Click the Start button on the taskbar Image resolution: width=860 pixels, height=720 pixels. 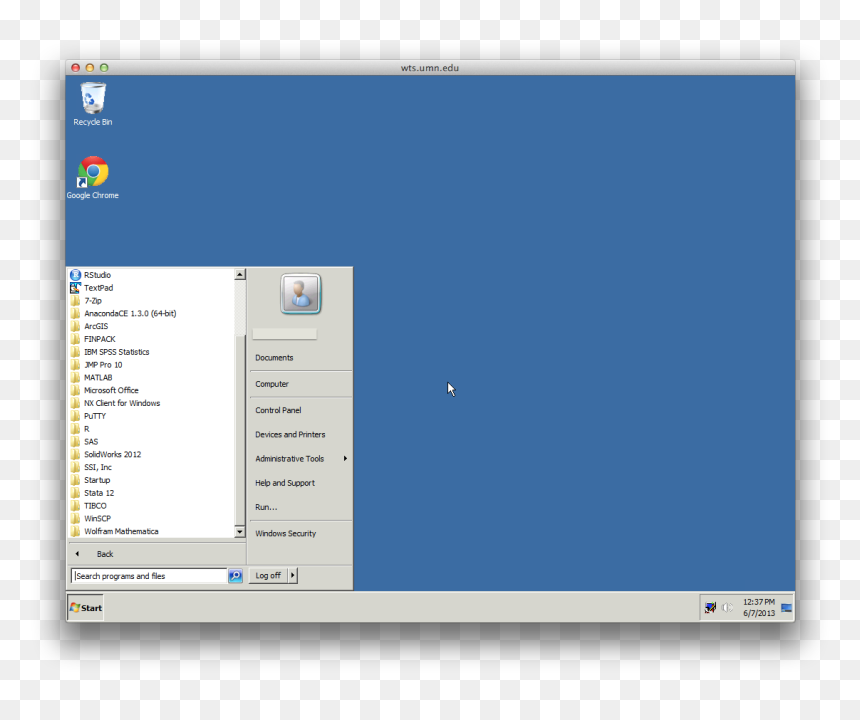pyautogui.click(x=86, y=608)
